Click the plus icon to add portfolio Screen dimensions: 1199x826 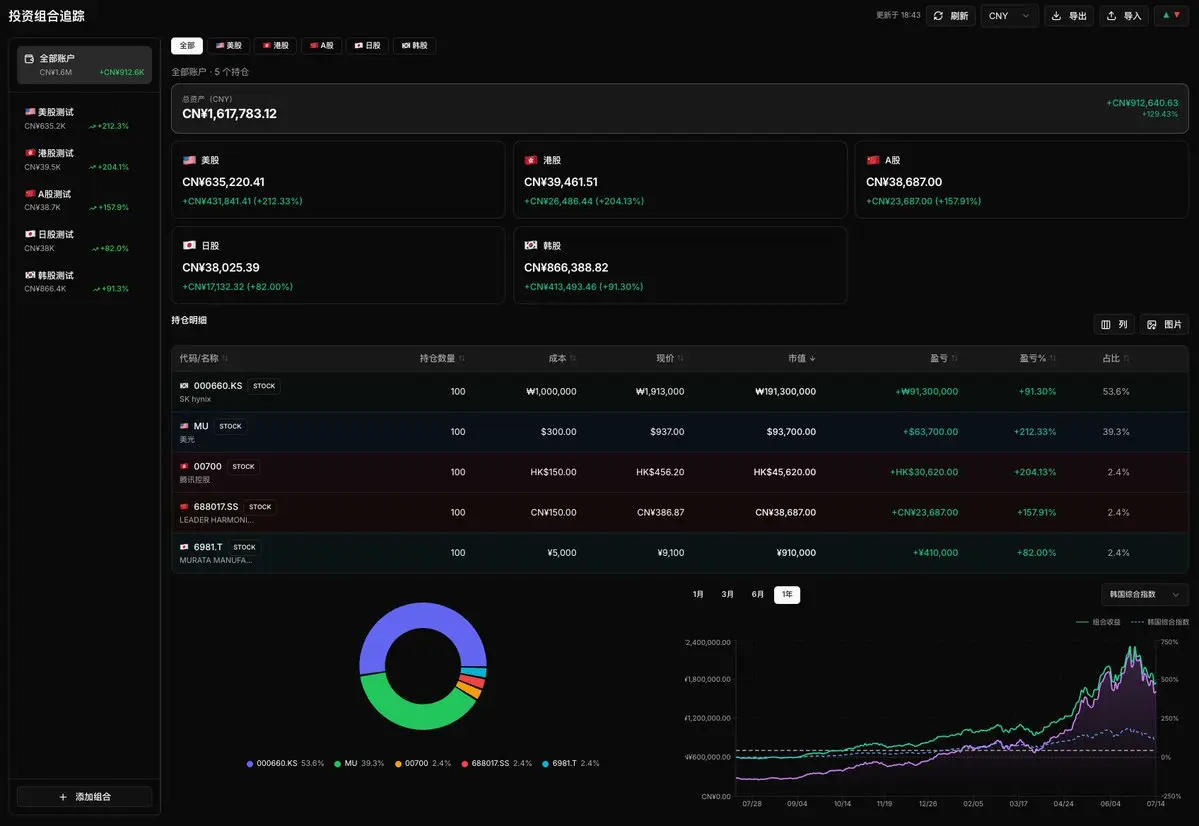click(x=63, y=797)
